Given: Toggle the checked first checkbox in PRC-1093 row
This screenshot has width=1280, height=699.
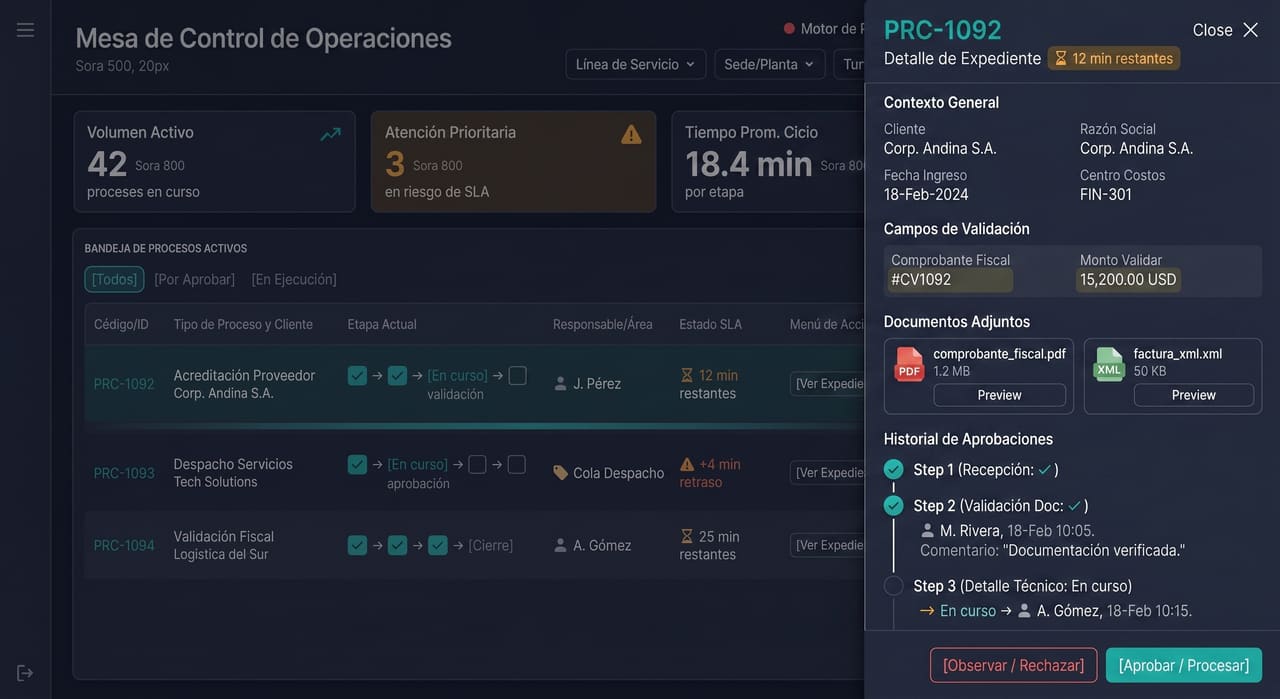Looking at the screenshot, I should coord(357,464).
